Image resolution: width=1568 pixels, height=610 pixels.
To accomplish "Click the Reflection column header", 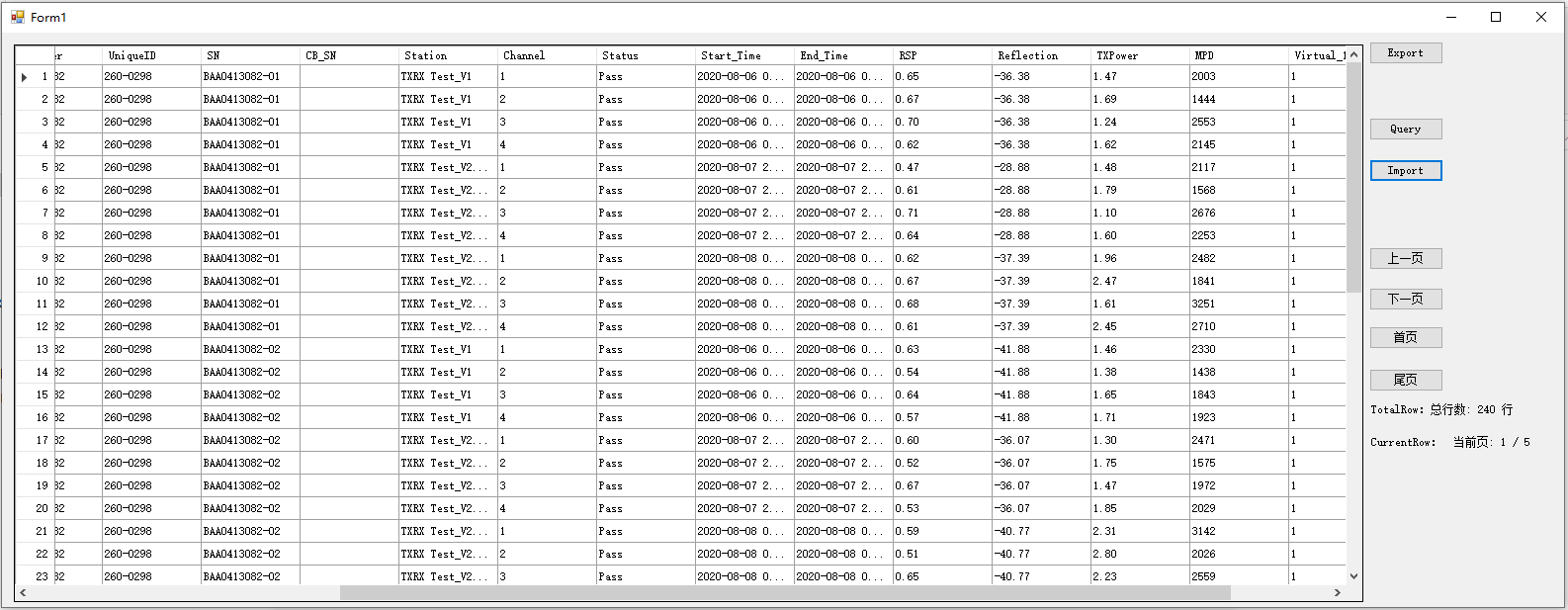I will click(x=1042, y=55).
